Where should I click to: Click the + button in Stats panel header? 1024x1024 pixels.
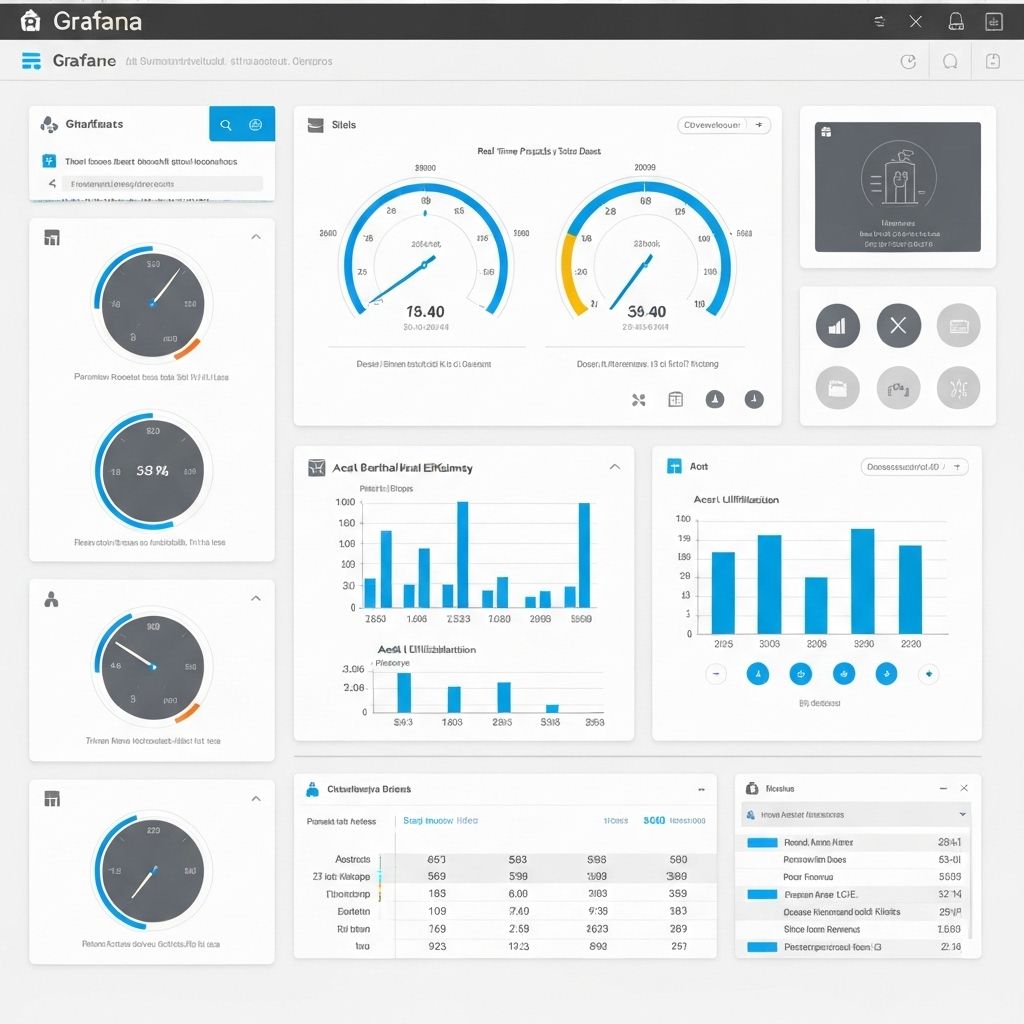click(759, 124)
